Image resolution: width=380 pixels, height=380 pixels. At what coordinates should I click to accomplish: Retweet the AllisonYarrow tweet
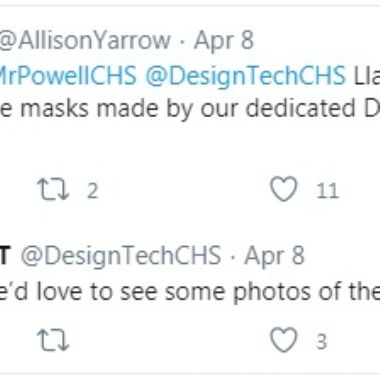(x=53, y=190)
